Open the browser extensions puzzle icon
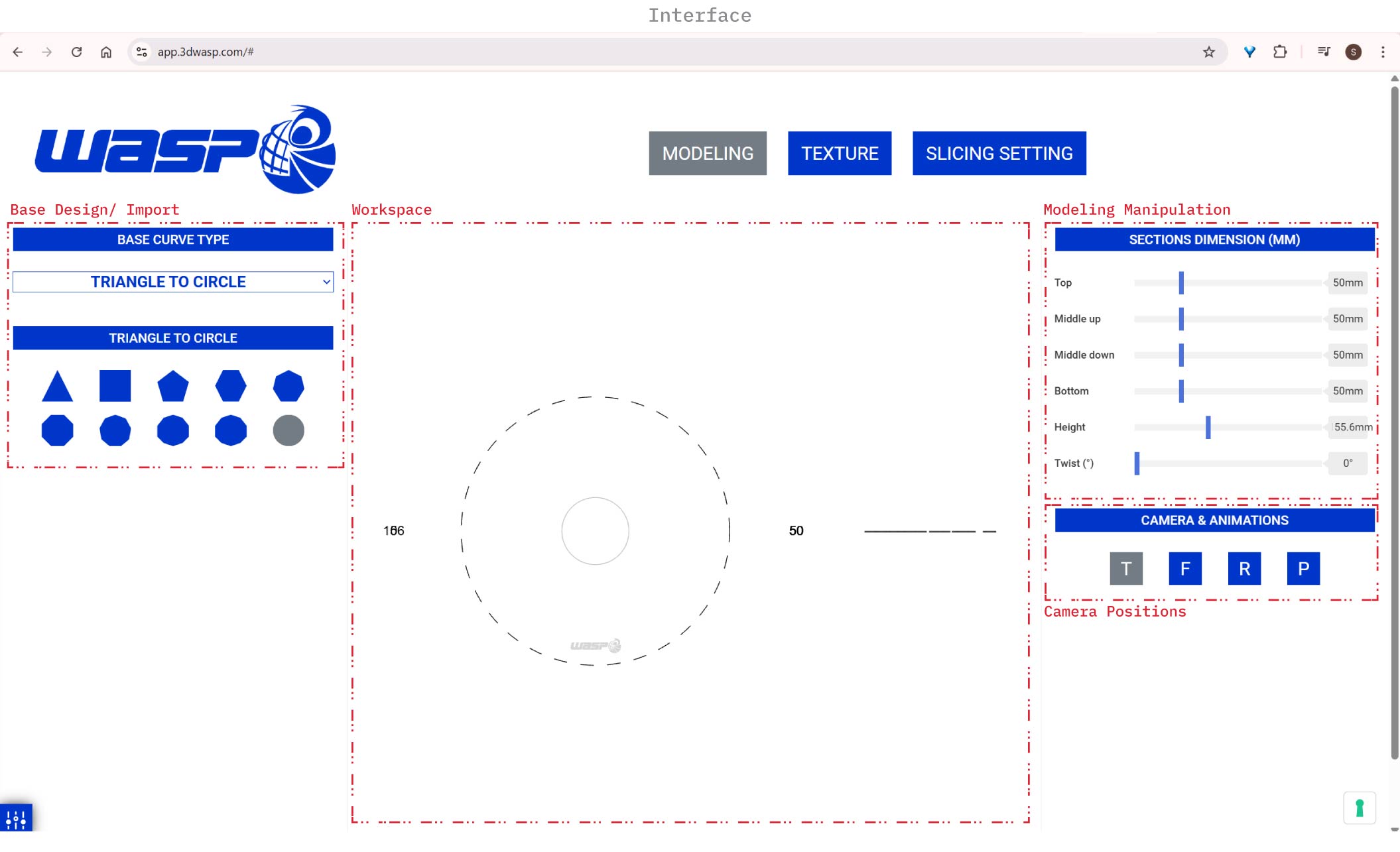Screen dimensions: 1400x852 [1280, 52]
